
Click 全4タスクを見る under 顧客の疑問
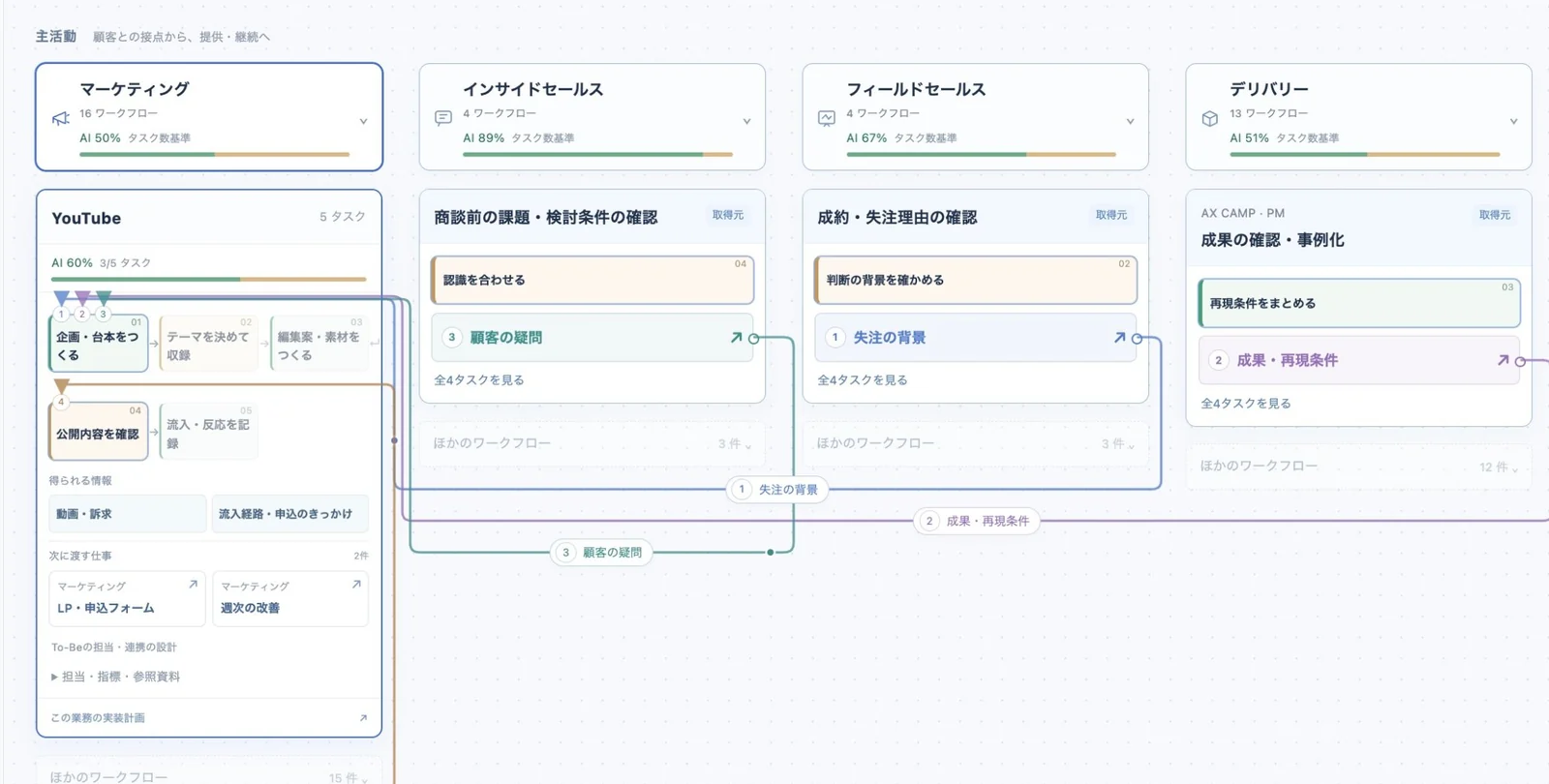coord(479,380)
